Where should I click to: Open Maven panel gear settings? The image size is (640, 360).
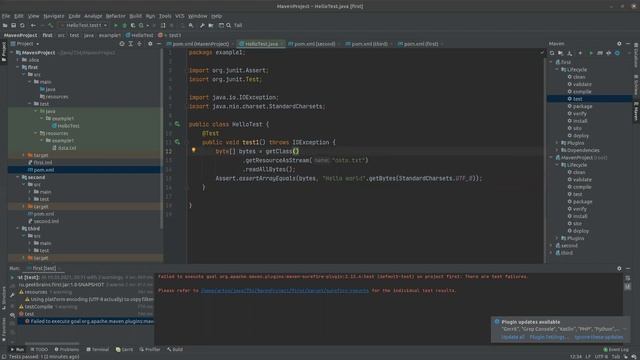click(619, 44)
